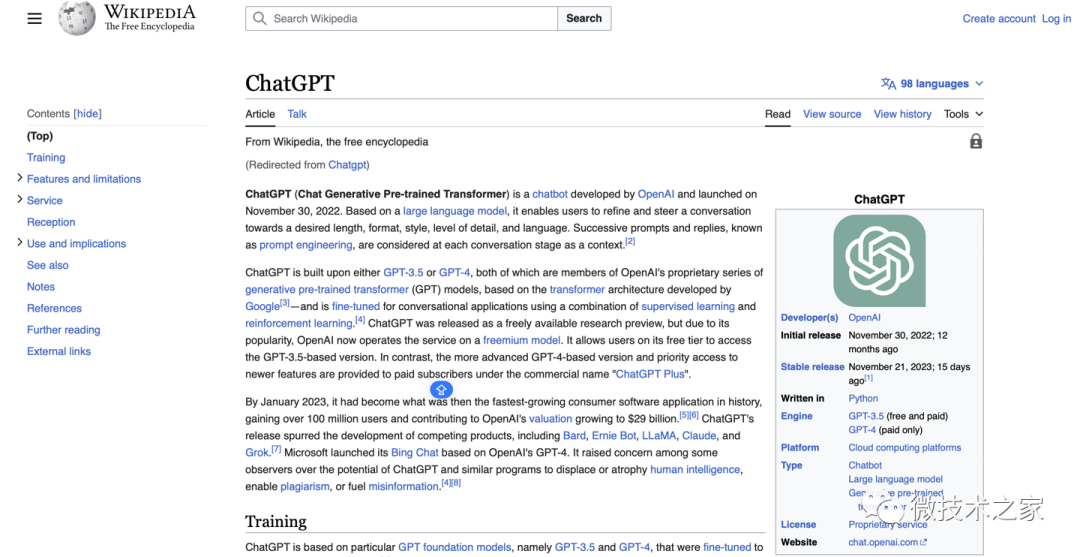Open the freemium model link
The height and width of the screenshot is (557, 1080).
pyautogui.click(x=522, y=340)
